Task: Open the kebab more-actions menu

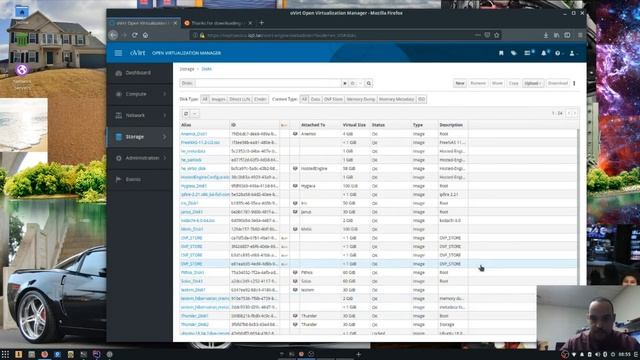Action: [574, 83]
